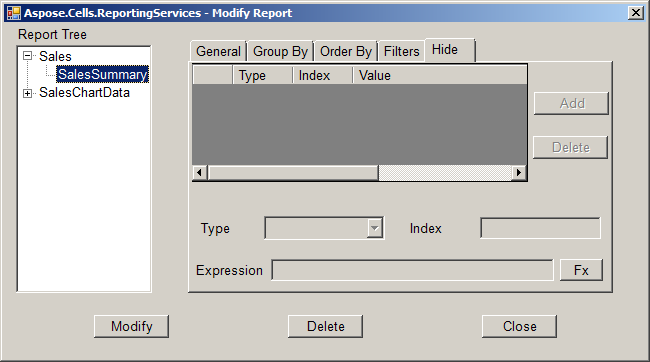Screen dimensions: 650x362
Task: Collapse the Sales tree node
Action: point(27,56)
